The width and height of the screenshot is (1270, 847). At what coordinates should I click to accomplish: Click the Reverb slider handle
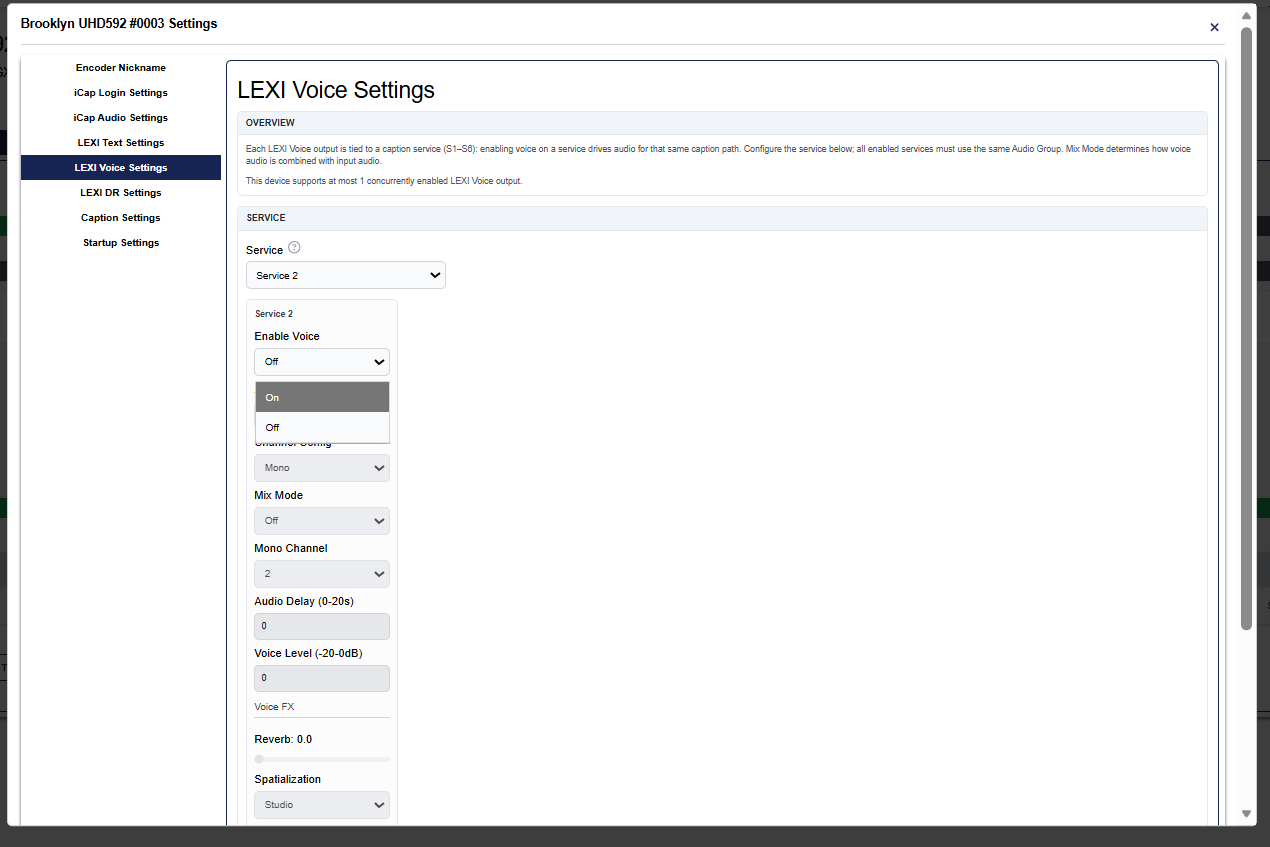(259, 759)
